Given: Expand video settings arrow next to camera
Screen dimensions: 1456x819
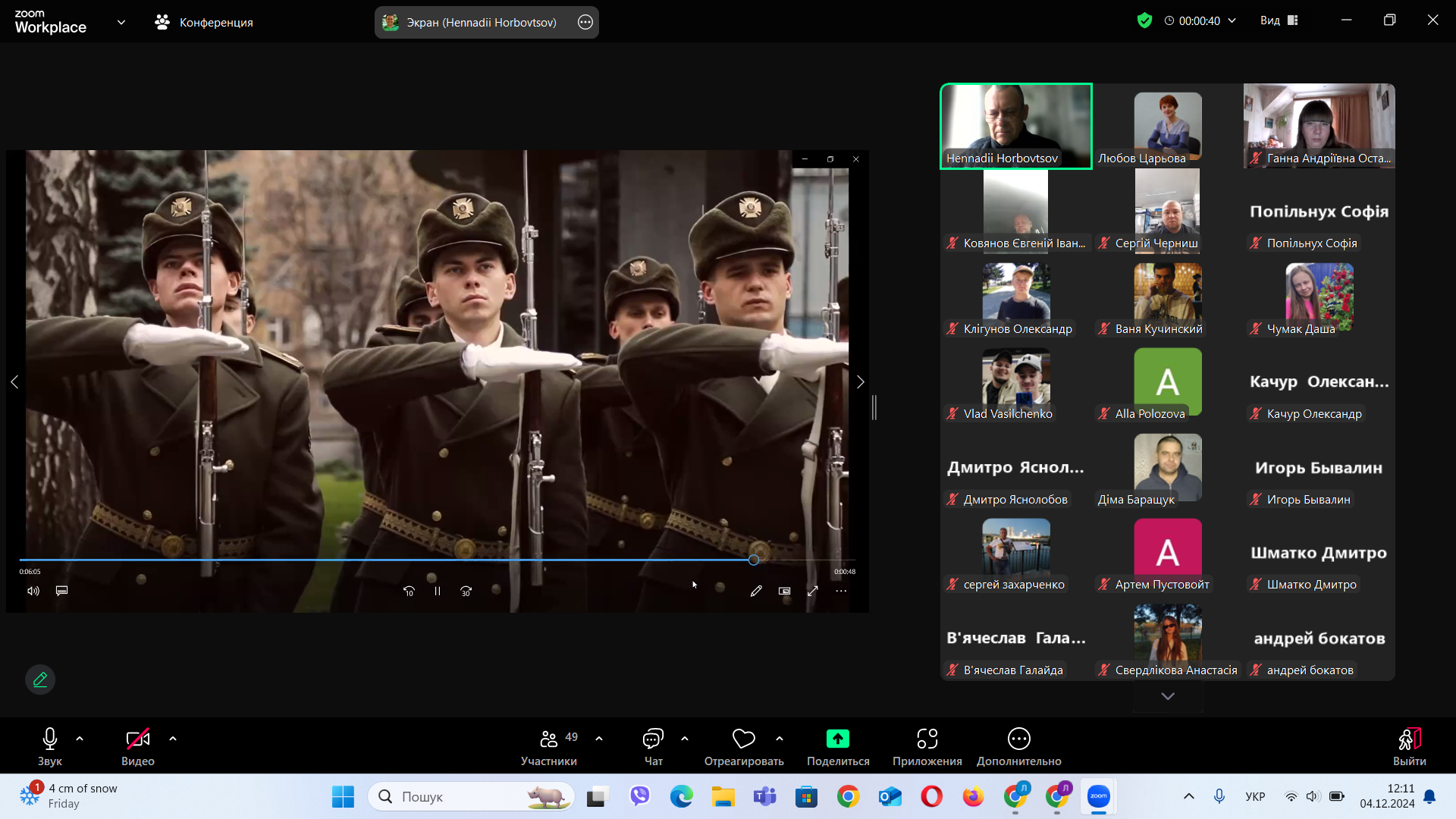Looking at the screenshot, I should pos(173,739).
